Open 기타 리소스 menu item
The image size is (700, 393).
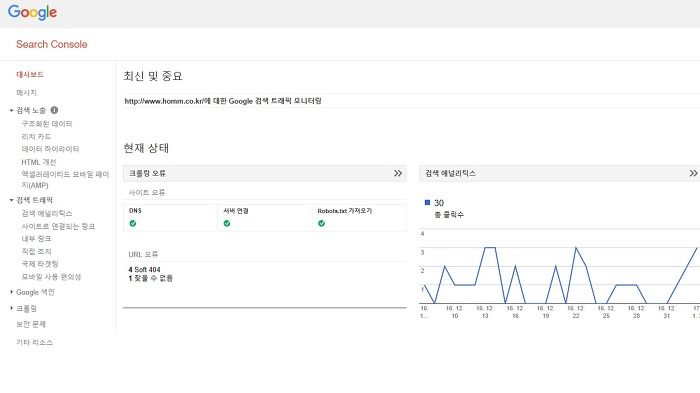click(x=34, y=343)
